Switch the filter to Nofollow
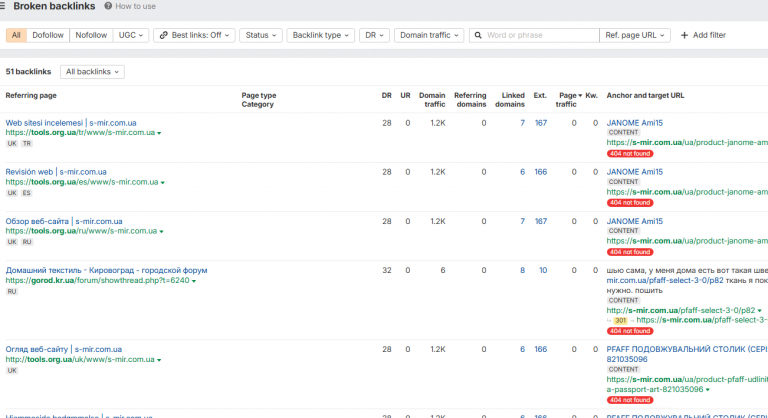Viewport: 768px width, 418px height. tap(91, 35)
